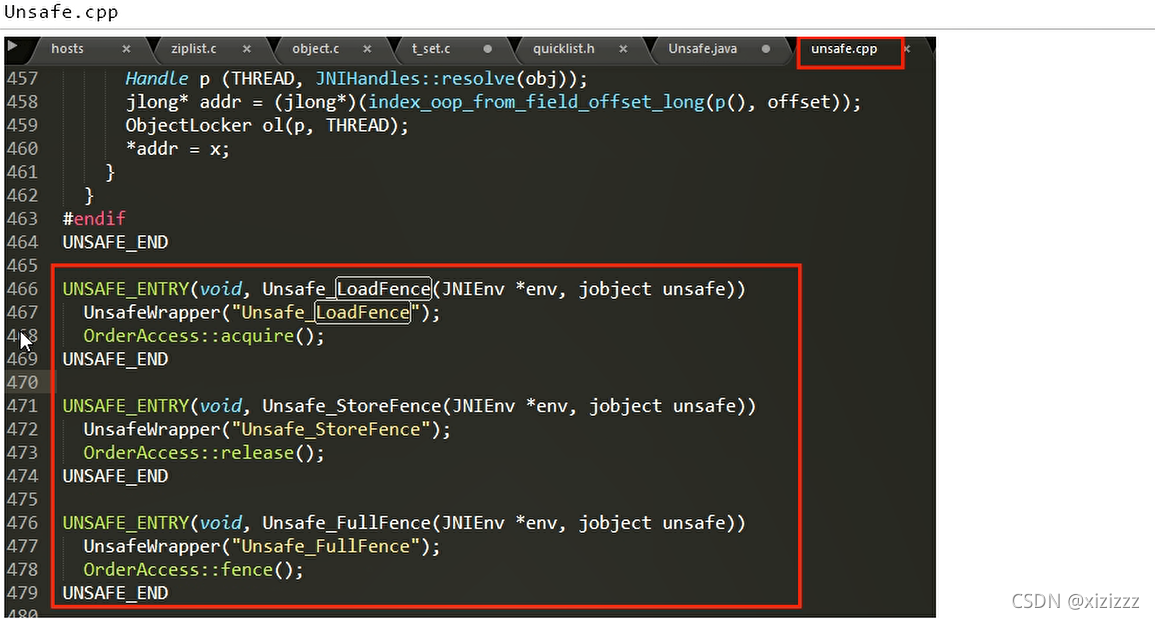Click the unsaved dot on t_set.c tab

488,49
